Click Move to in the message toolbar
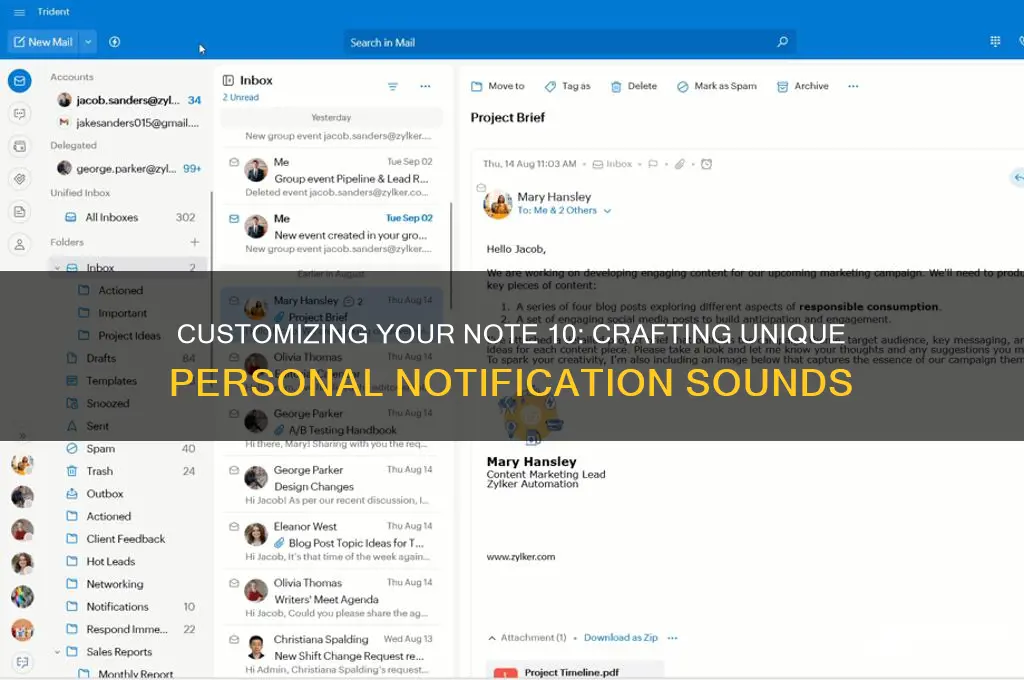 tap(498, 86)
